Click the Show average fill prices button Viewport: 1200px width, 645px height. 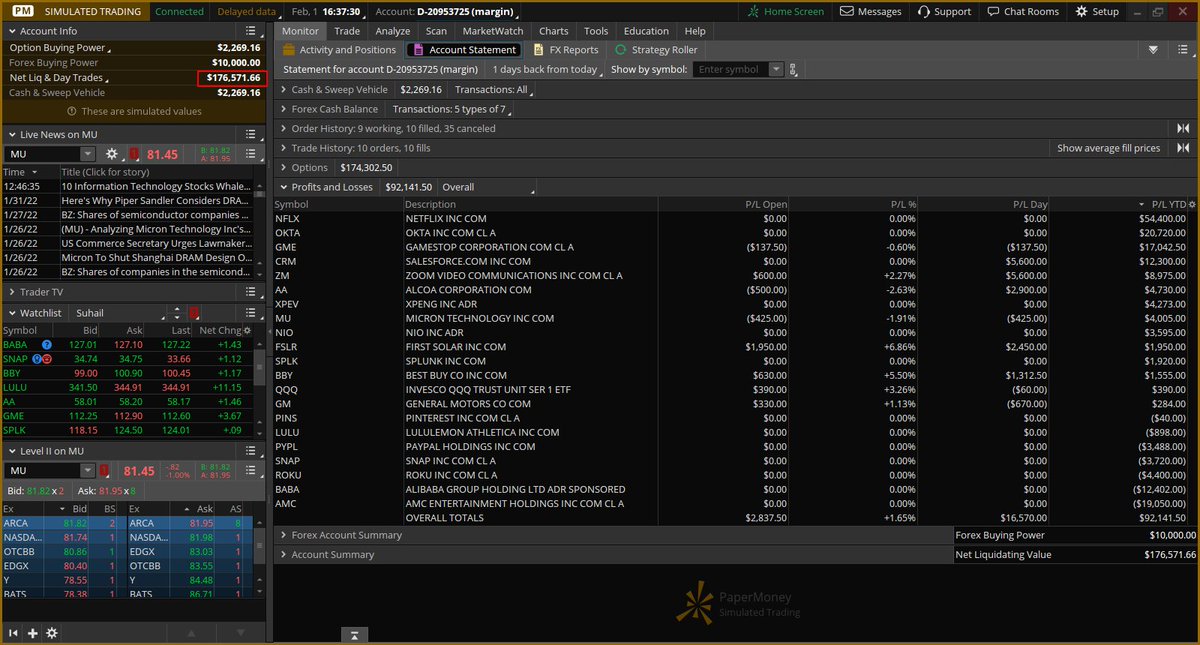click(x=1109, y=148)
